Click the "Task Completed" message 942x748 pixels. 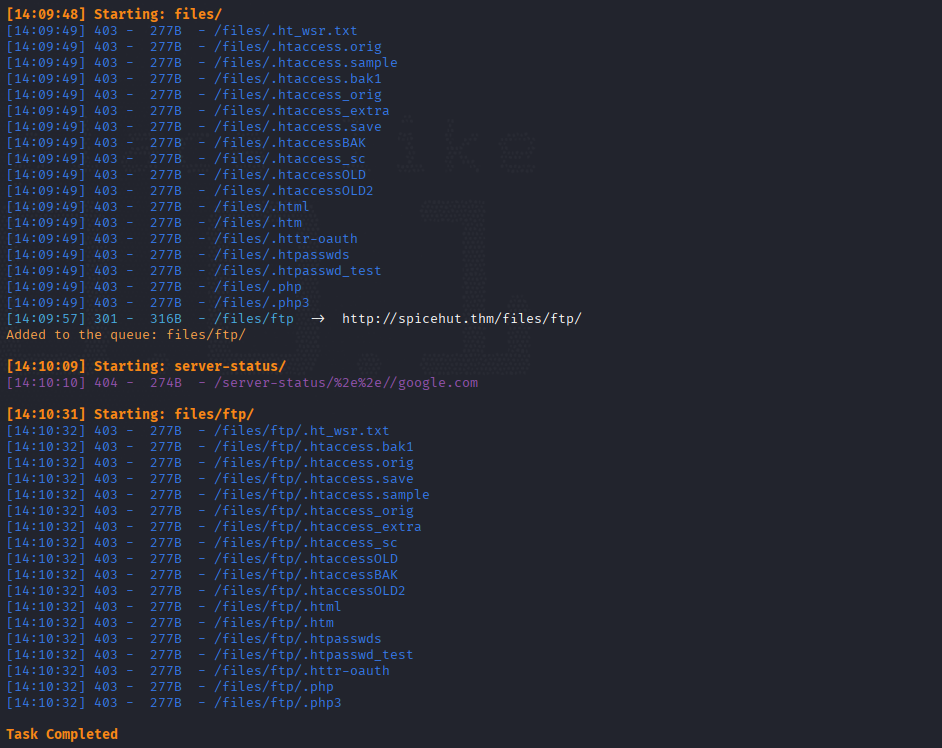point(62,735)
